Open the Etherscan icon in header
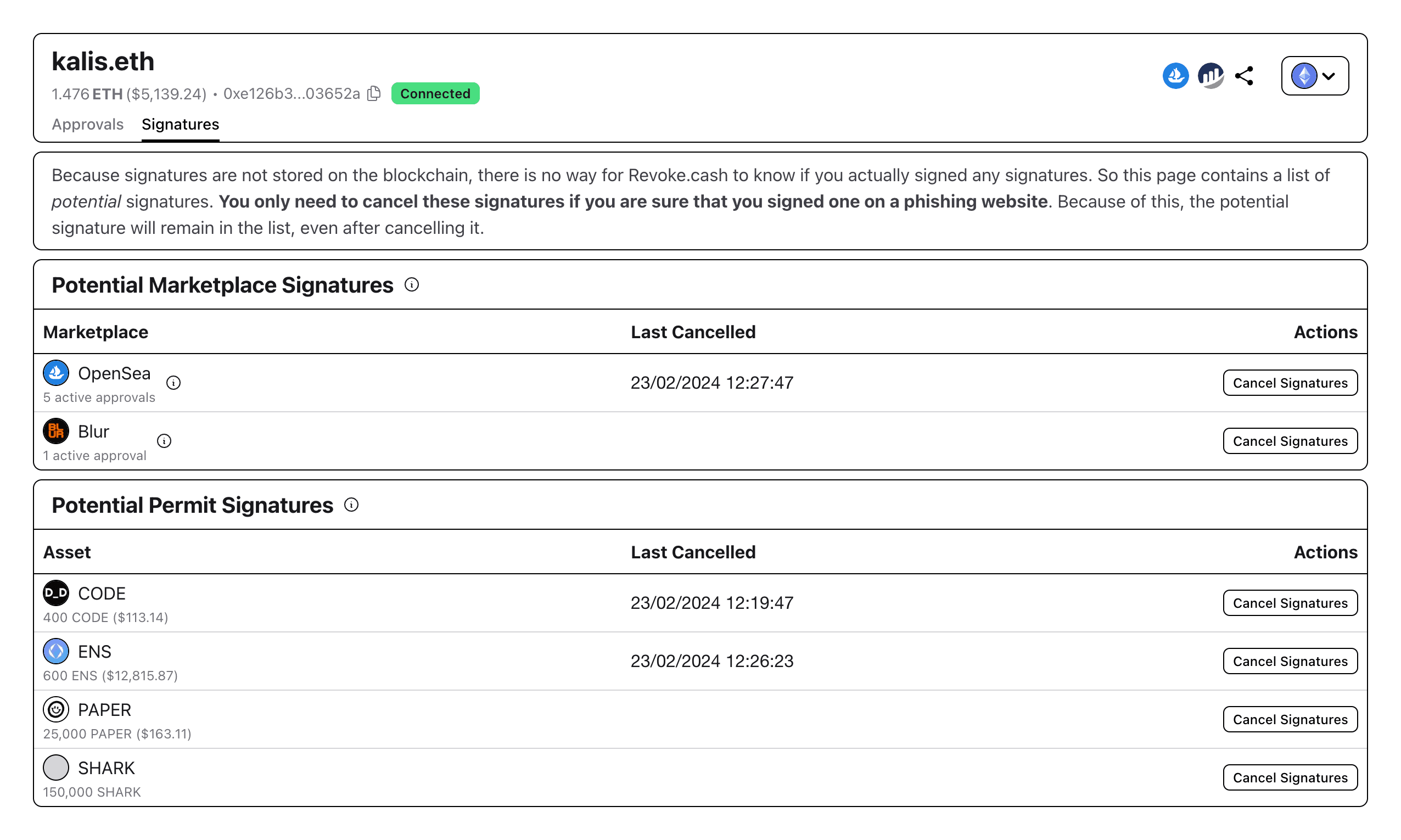Image resolution: width=1401 pixels, height=840 pixels. click(x=1211, y=75)
